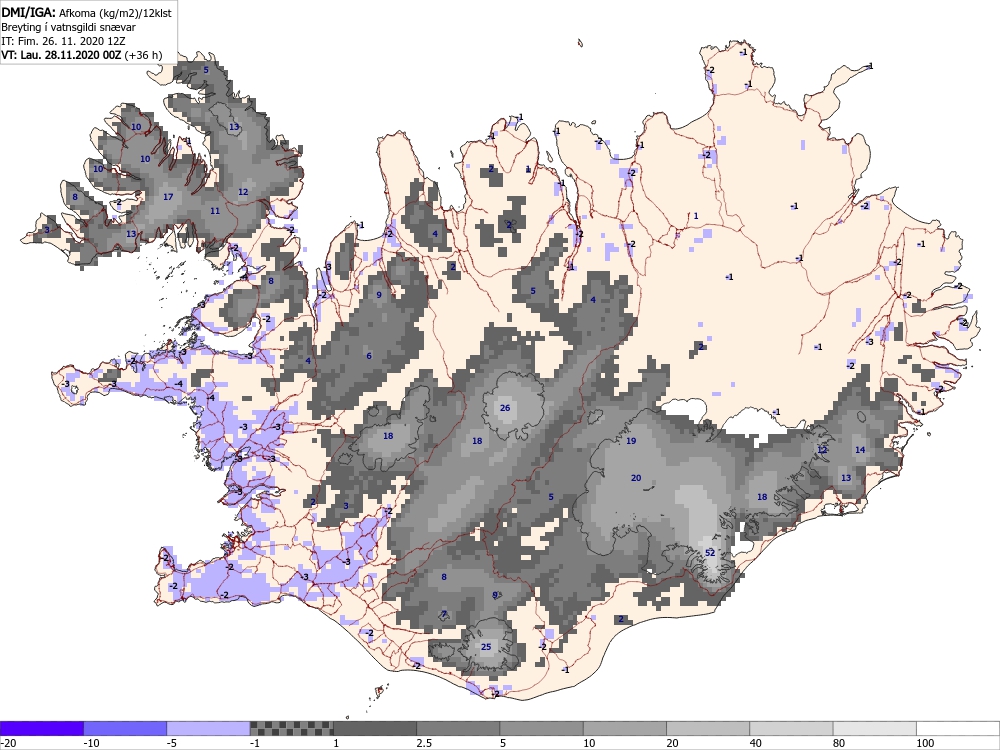The image size is (1000, 750).
Task: Click the map value '52' on the southeast glacier
Action: (x=710, y=552)
